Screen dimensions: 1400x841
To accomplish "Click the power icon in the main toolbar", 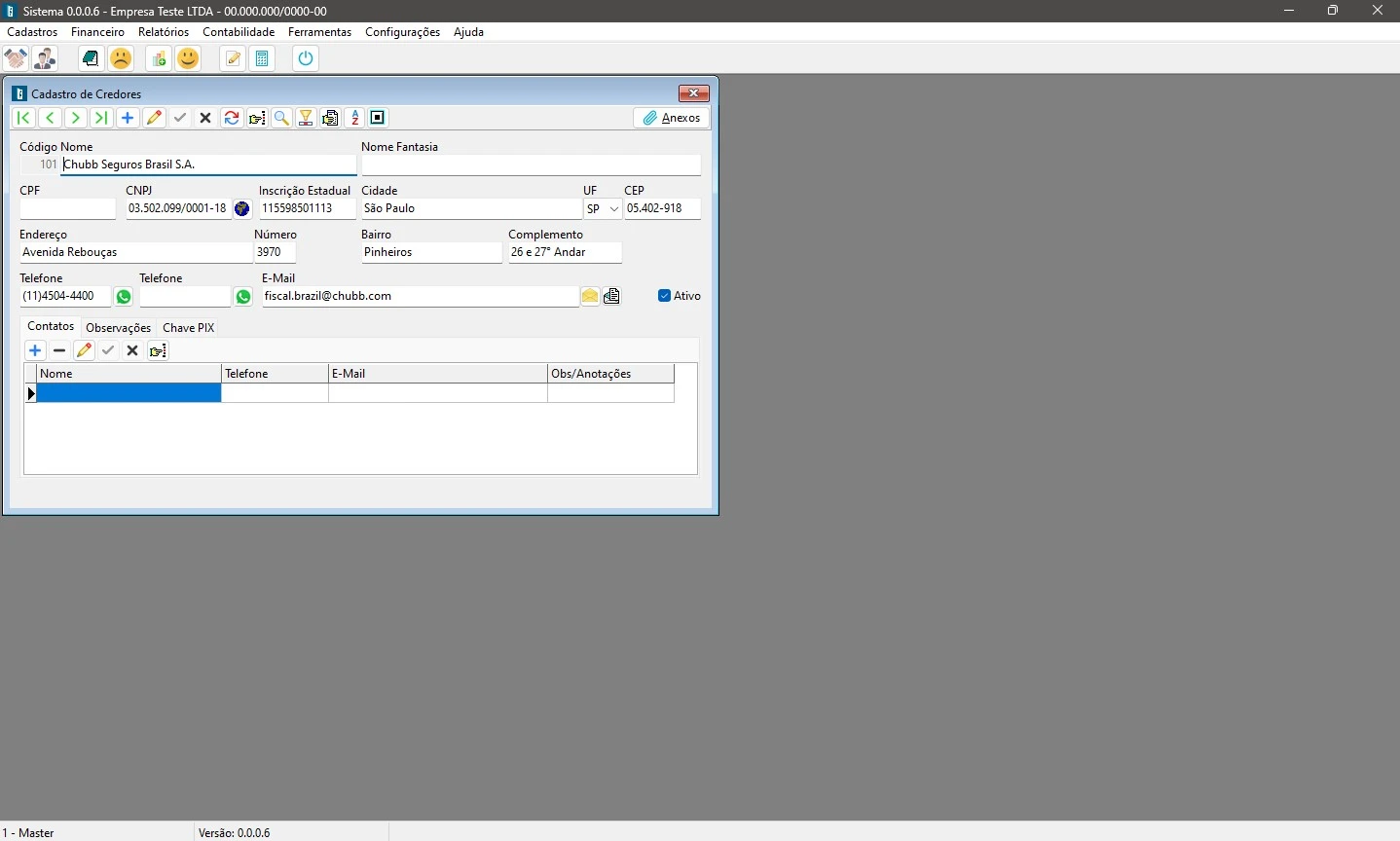I will [x=306, y=58].
